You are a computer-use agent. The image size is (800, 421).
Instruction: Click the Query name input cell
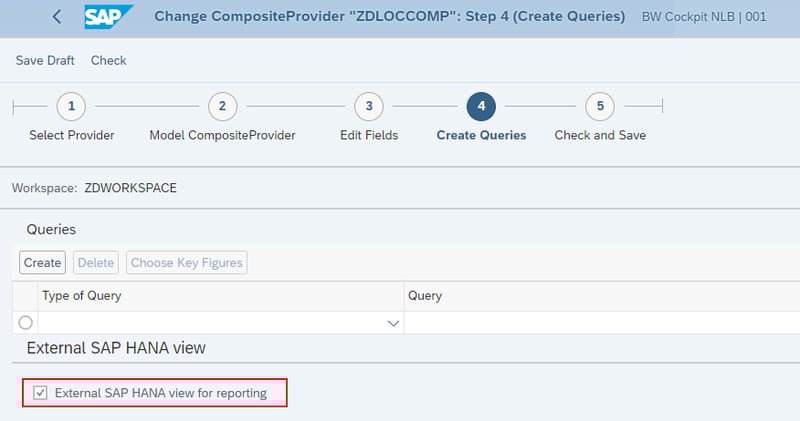pyautogui.click(x=602, y=323)
